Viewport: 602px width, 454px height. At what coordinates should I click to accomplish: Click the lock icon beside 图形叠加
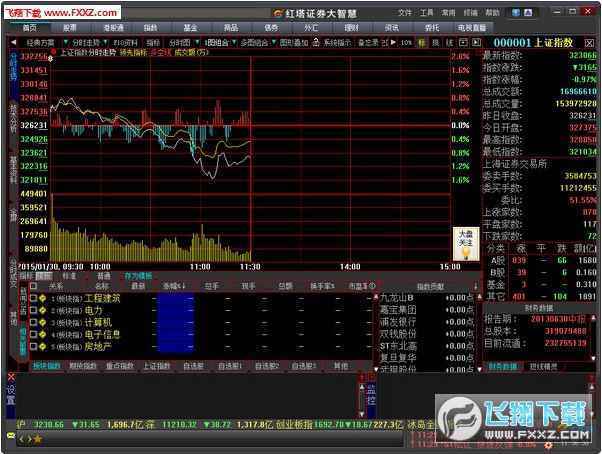pos(316,42)
